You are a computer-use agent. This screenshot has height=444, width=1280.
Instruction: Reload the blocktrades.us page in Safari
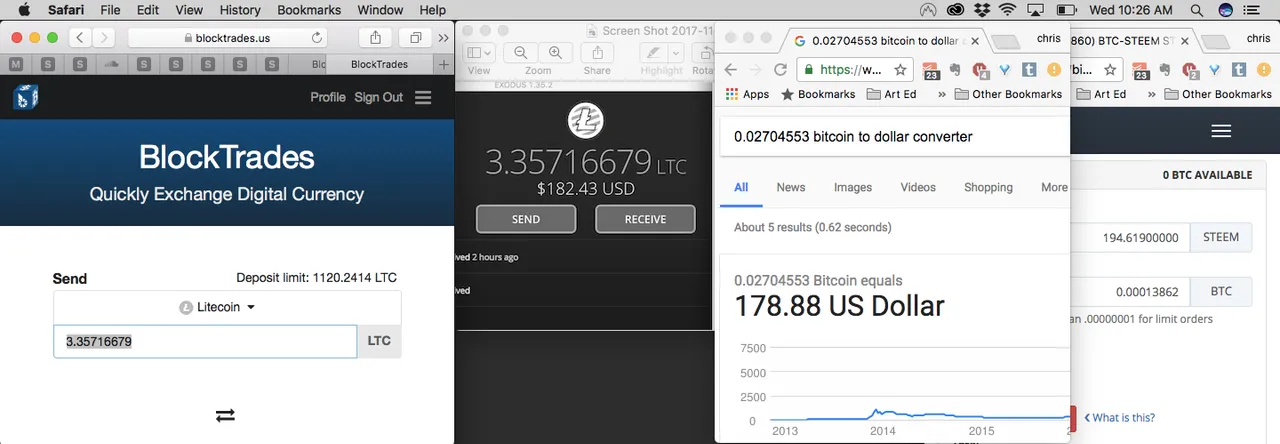(317, 38)
